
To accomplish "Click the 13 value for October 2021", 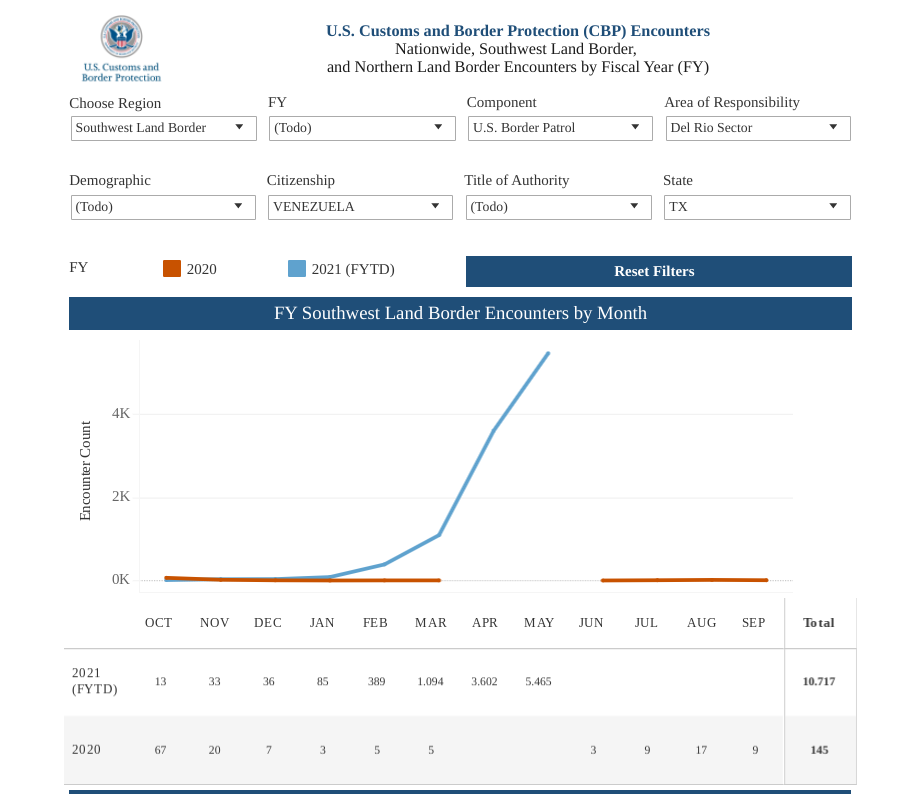I will (160, 681).
